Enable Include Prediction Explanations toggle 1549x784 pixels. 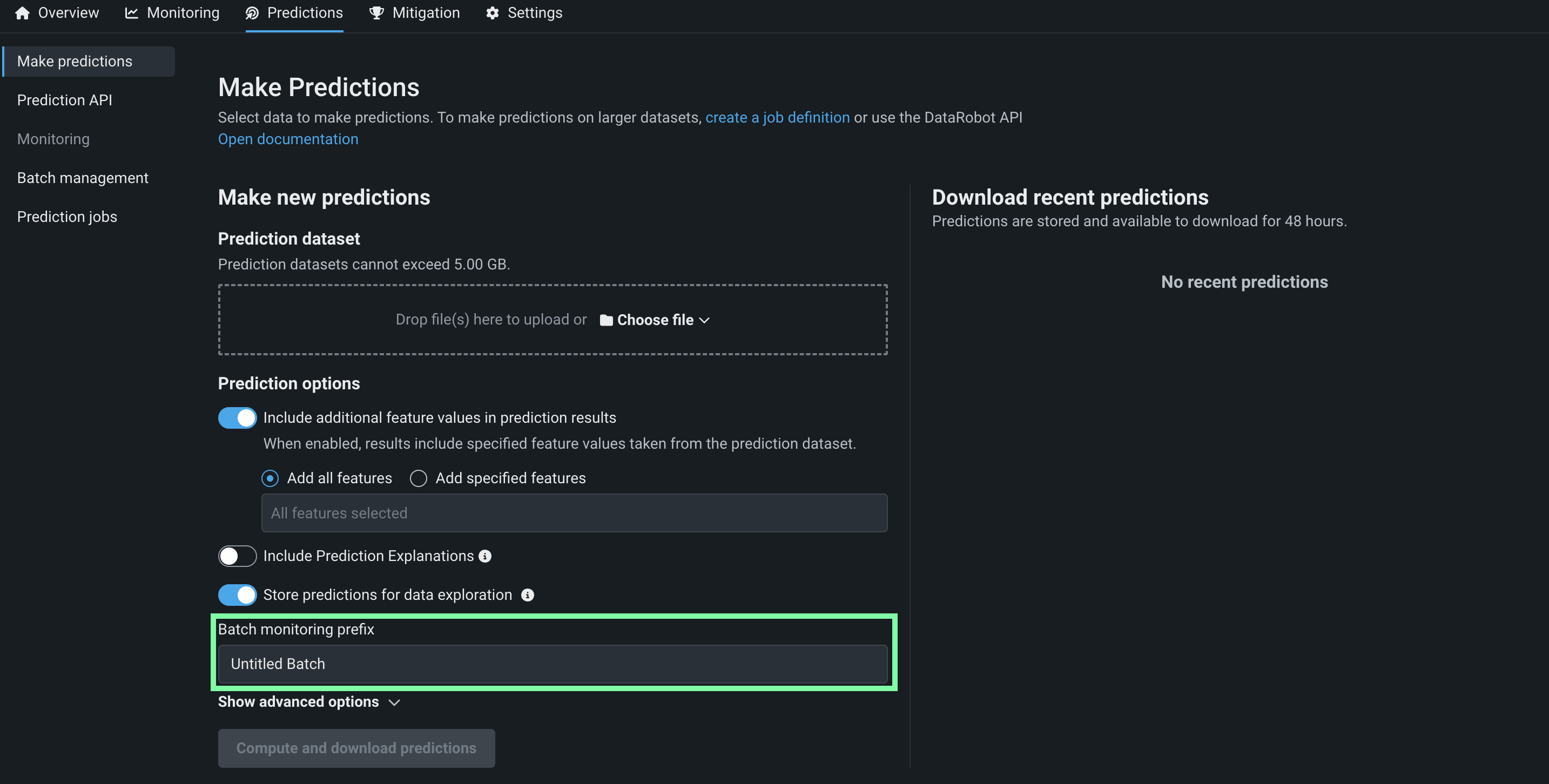pyautogui.click(x=237, y=556)
